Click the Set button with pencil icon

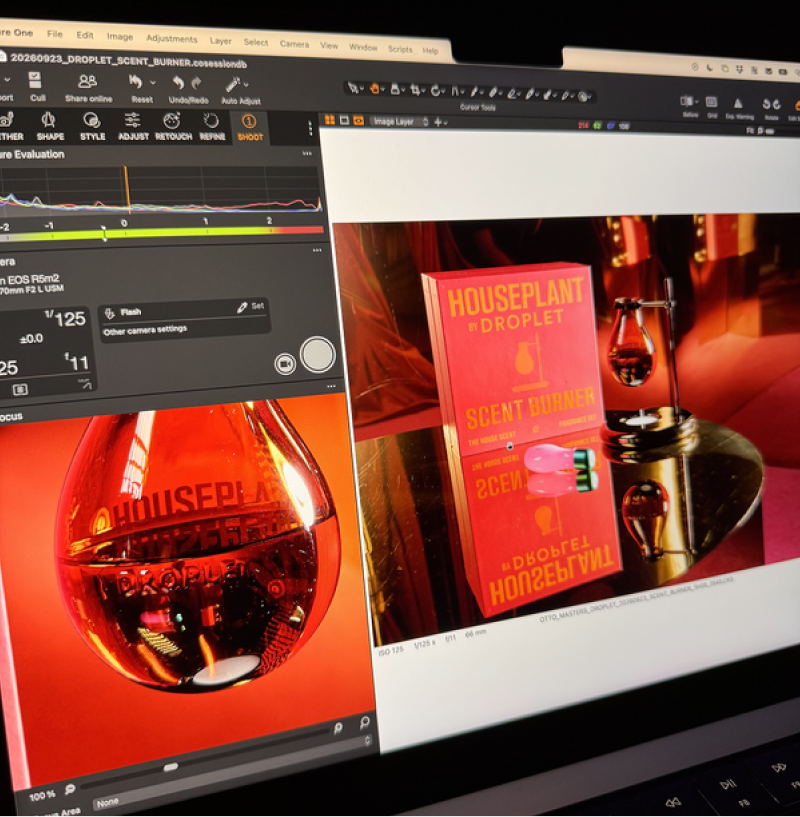pos(250,307)
